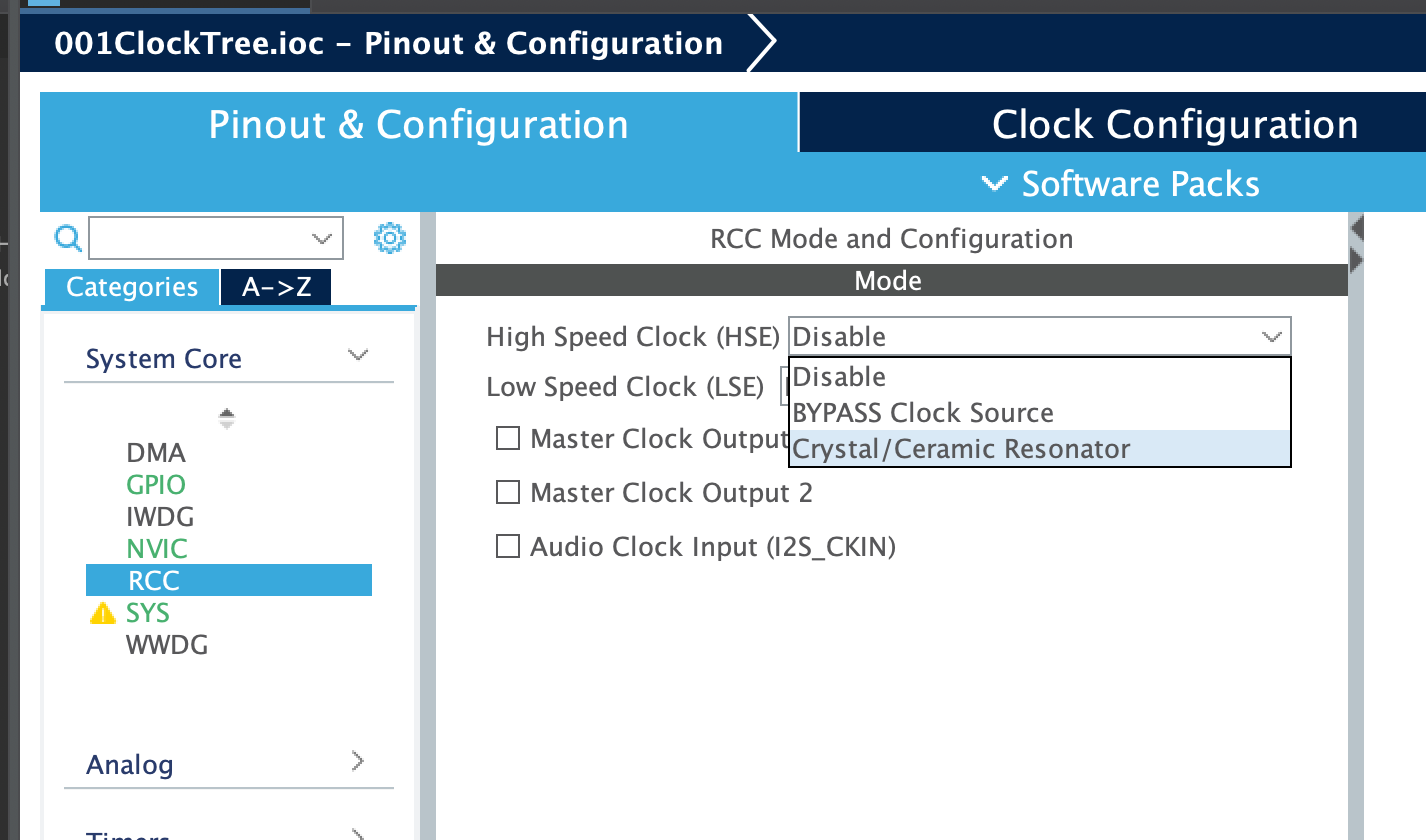Select the A->Z tab

276,288
